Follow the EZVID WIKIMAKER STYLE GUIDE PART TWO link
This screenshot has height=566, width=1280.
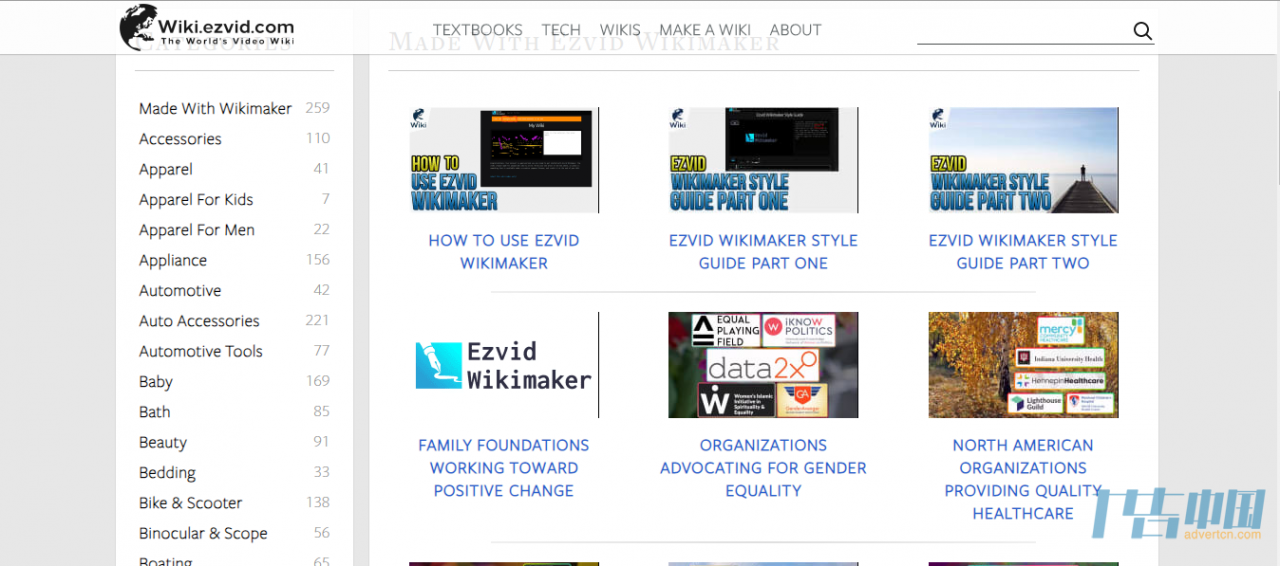click(1023, 252)
